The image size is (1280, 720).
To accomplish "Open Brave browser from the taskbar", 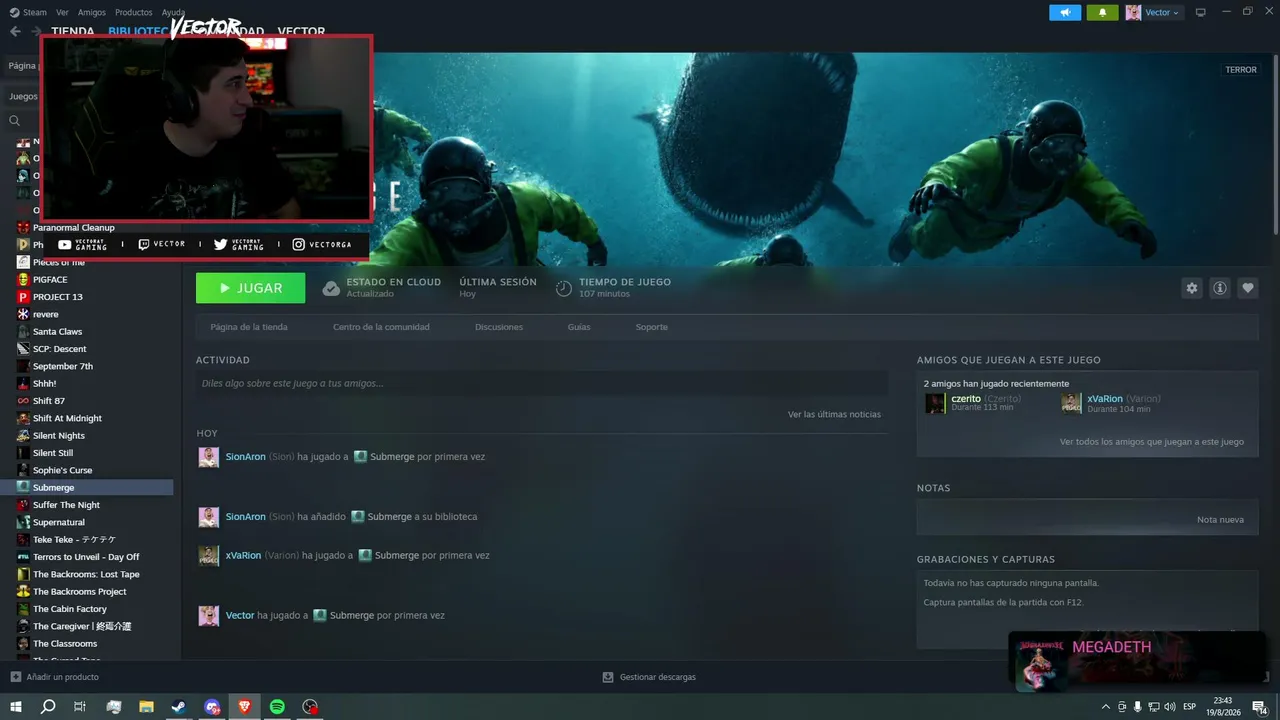I will (x=245, y=707).
